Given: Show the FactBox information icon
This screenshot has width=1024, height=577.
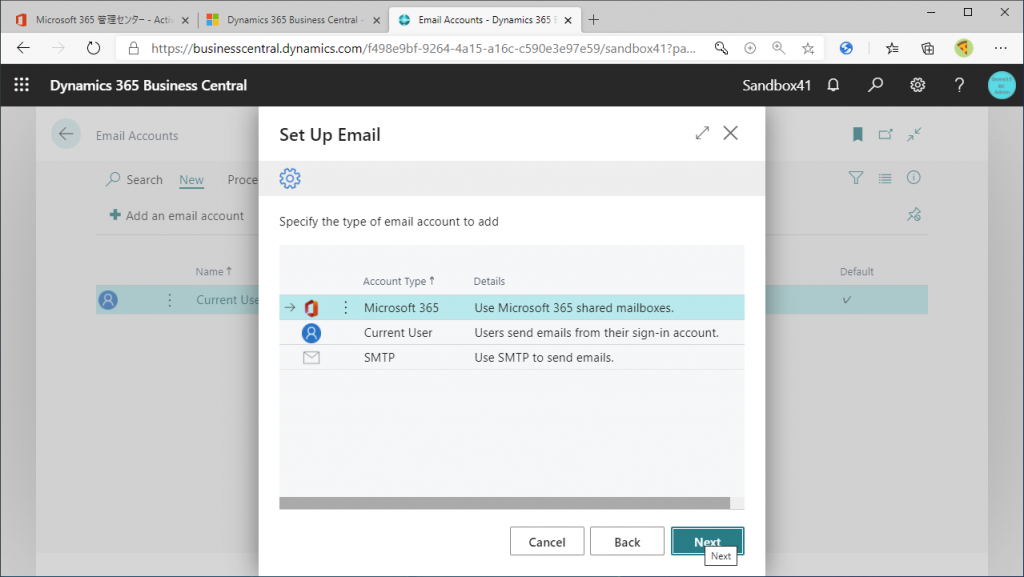Looking at the screenshot, I should pyautogui.click(x=914, y=178).
